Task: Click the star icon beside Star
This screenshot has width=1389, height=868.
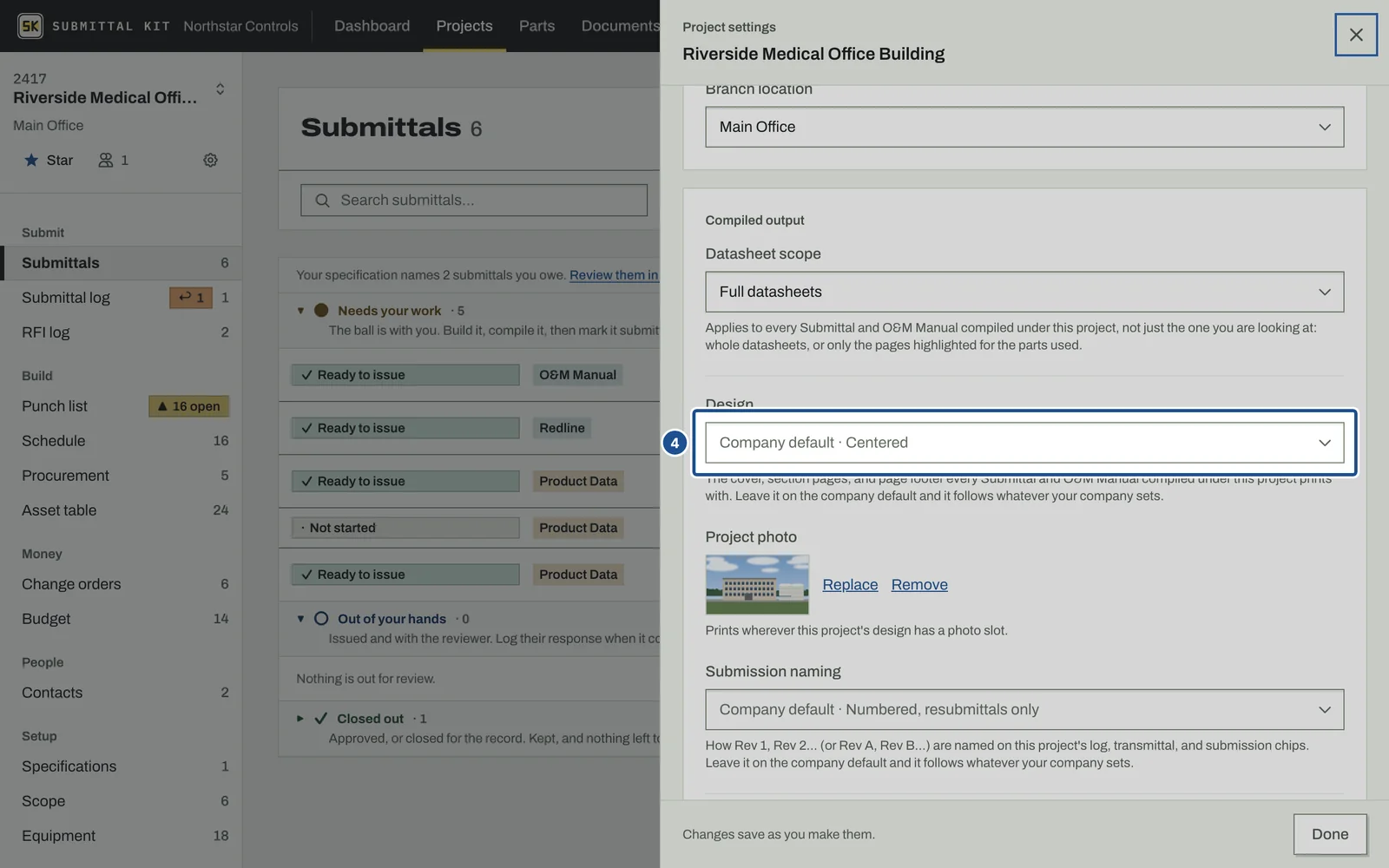Action: point(31,160)
